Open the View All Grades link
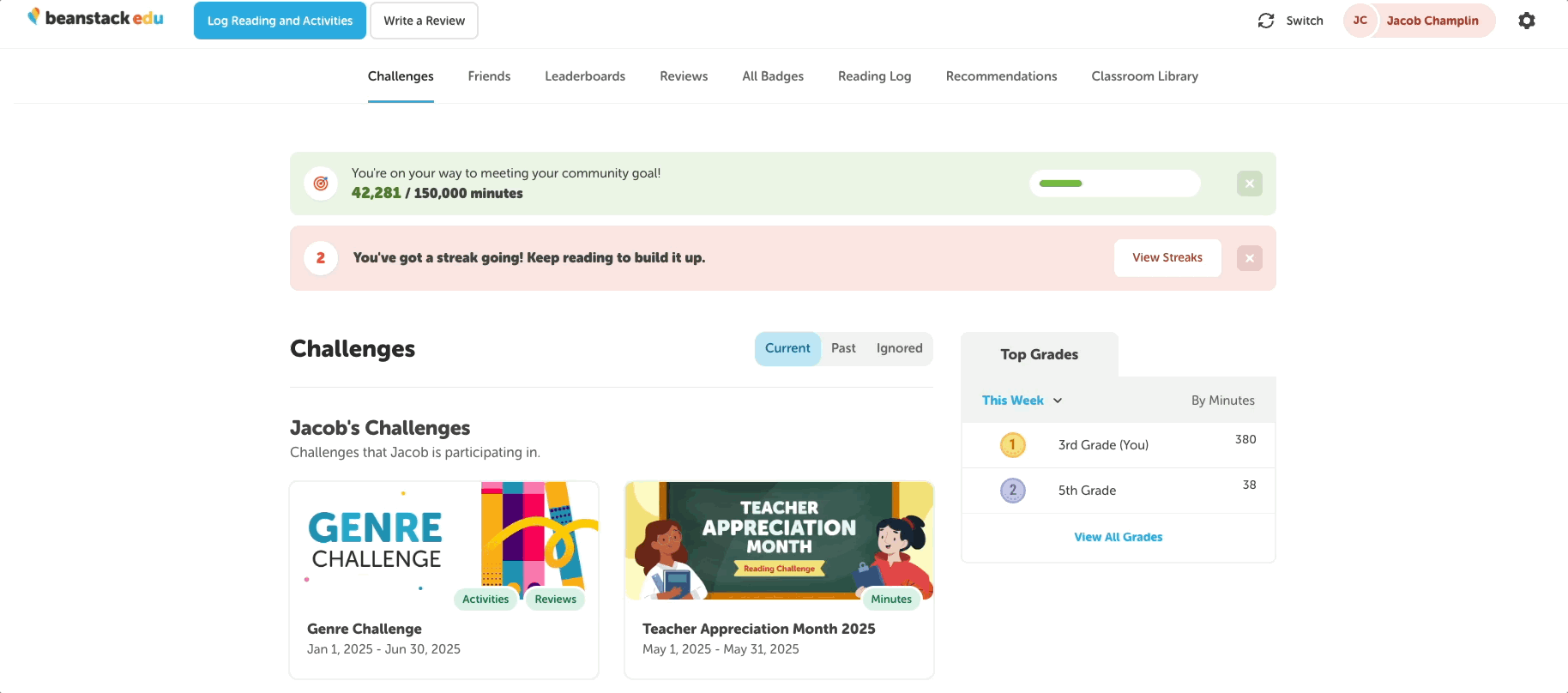1568x693 pixels. coord(1119,537)
